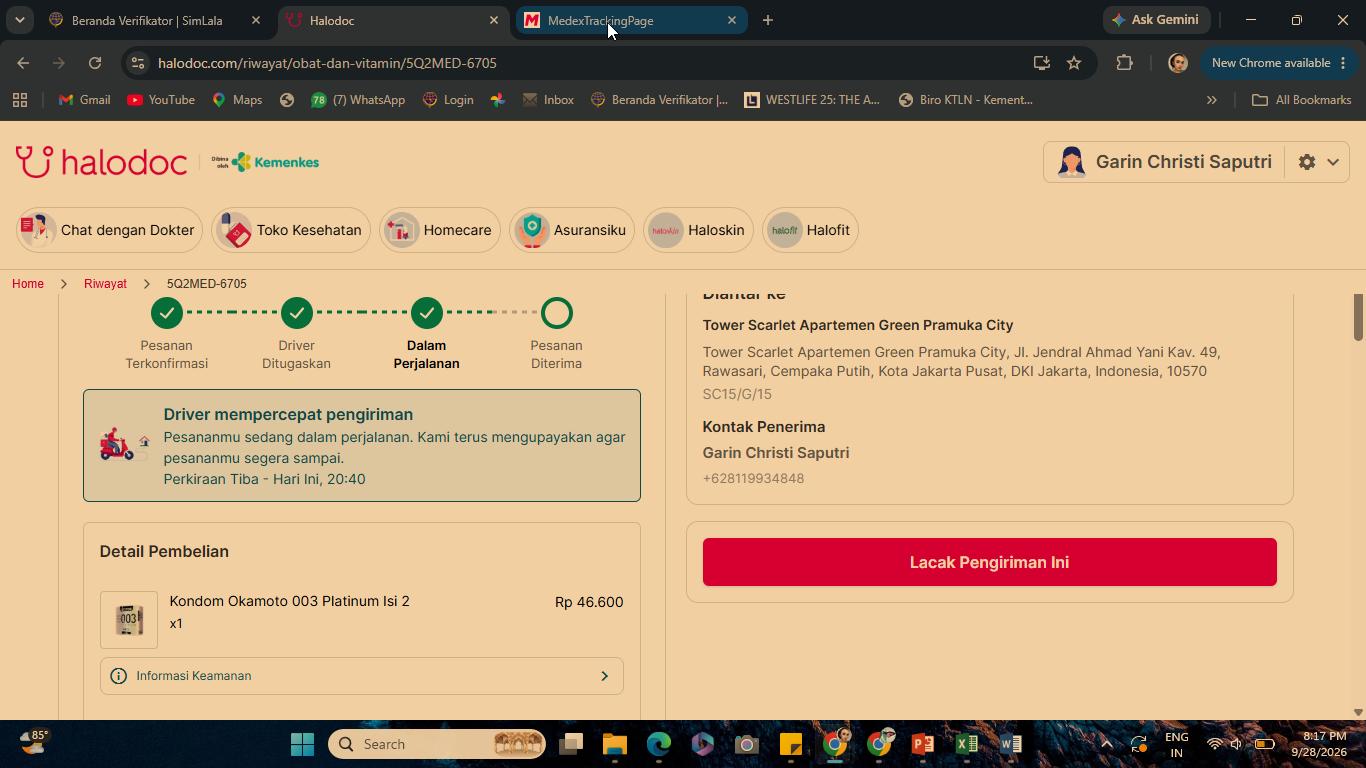Open the Halofit page
Image resolution: width=1366 pixels, height=768 pixels.
tap(810, 230)
